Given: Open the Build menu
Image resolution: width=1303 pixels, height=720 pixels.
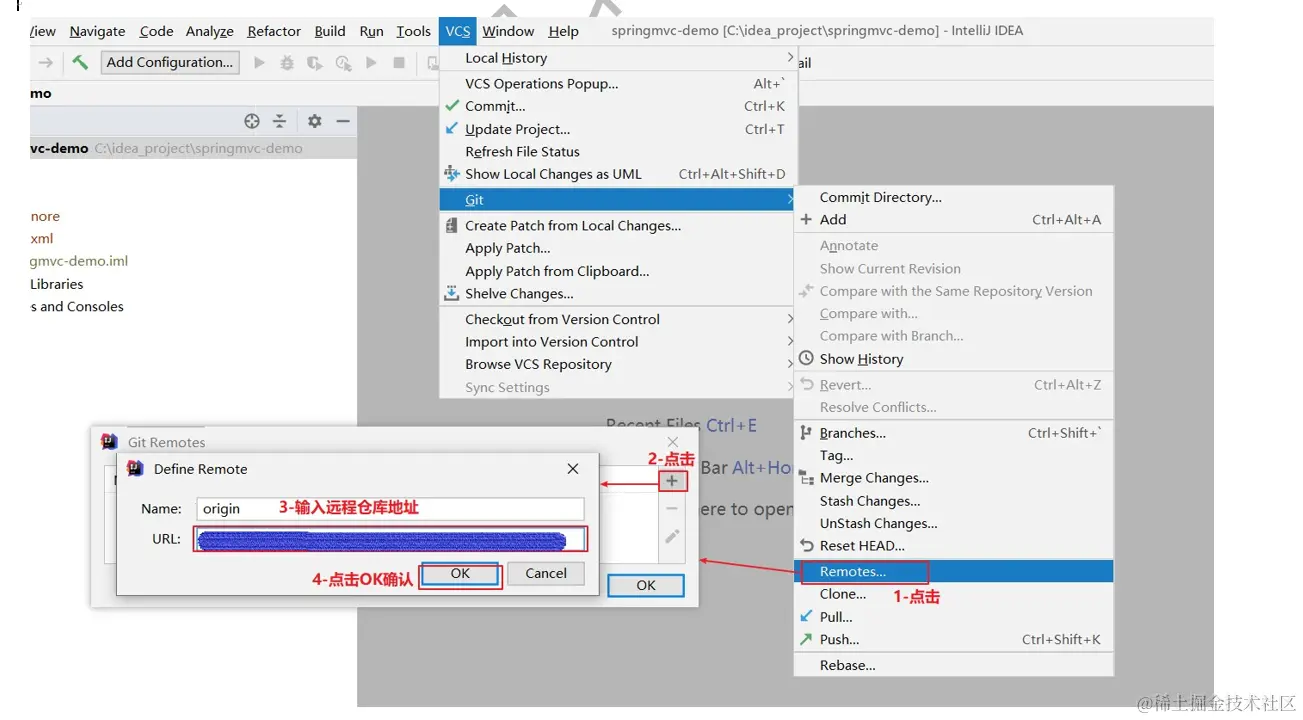Looking at the screenshot, I should pos(330,31).
